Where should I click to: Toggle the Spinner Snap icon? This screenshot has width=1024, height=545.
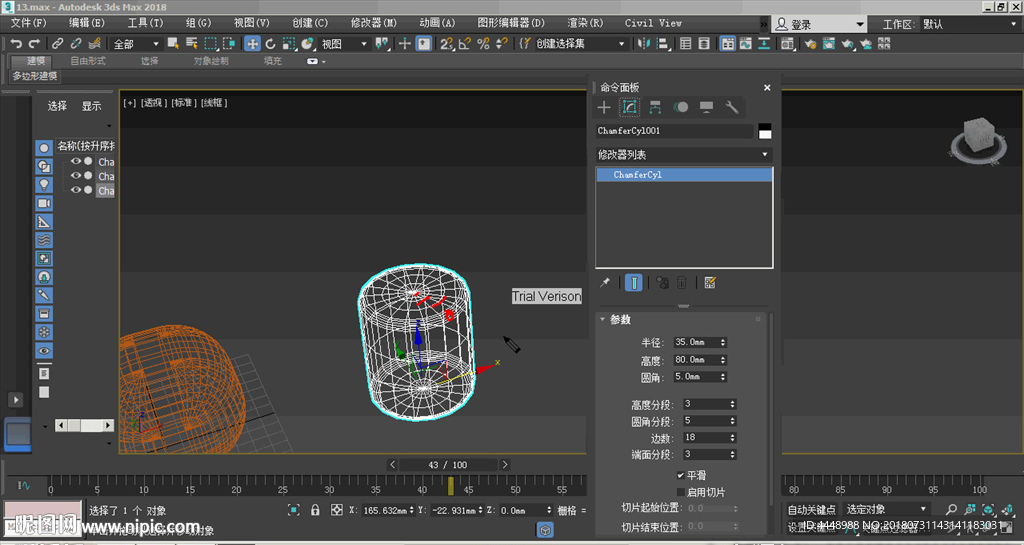click(x=502, y=44)
